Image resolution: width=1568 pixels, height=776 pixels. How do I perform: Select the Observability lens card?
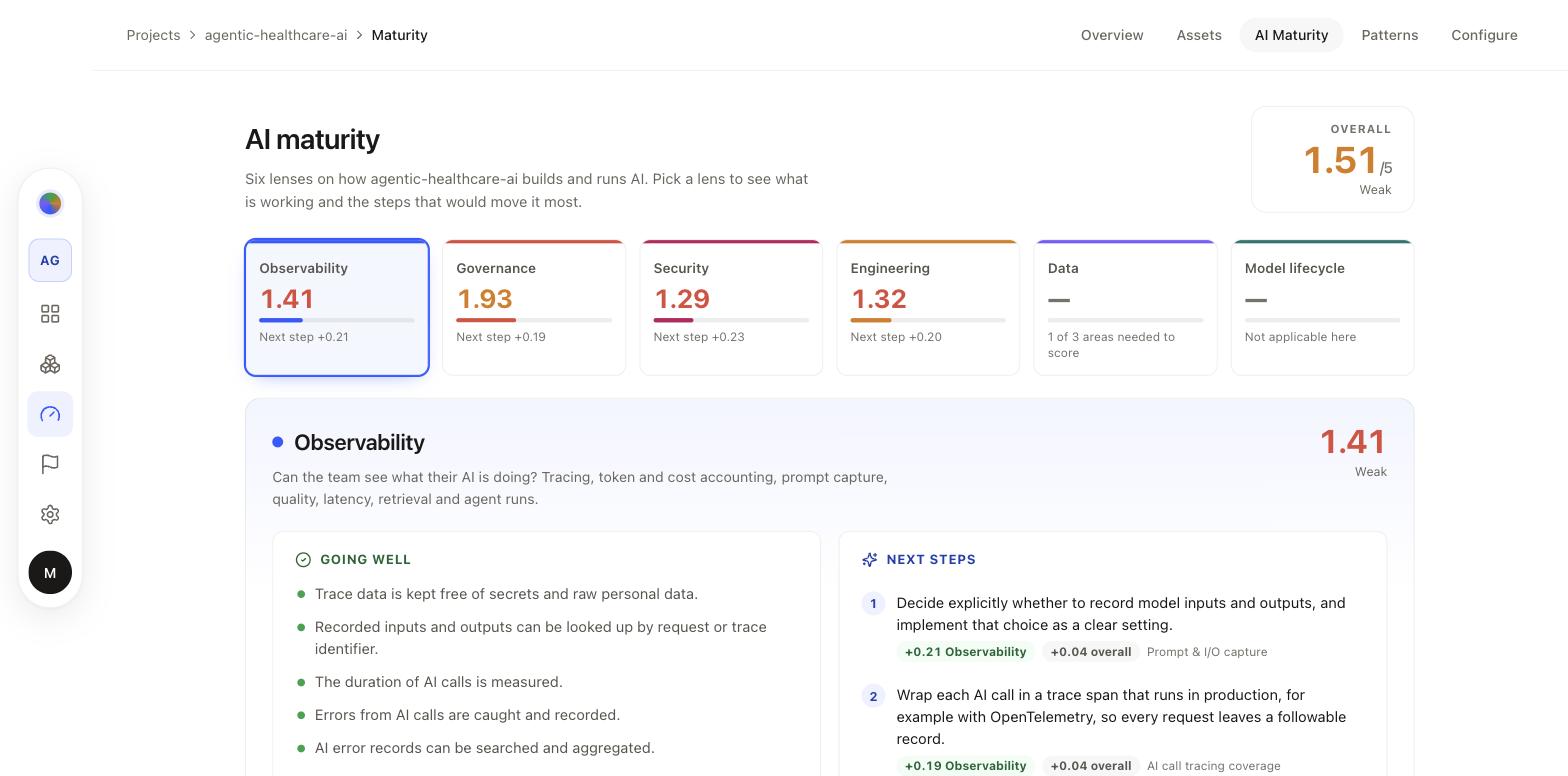(337, 308)
